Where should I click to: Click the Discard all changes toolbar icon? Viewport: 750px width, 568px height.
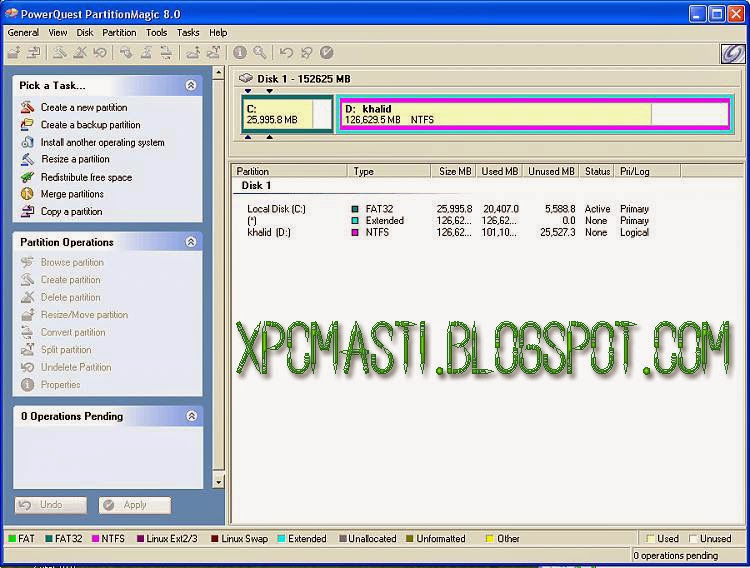(306, 52)
